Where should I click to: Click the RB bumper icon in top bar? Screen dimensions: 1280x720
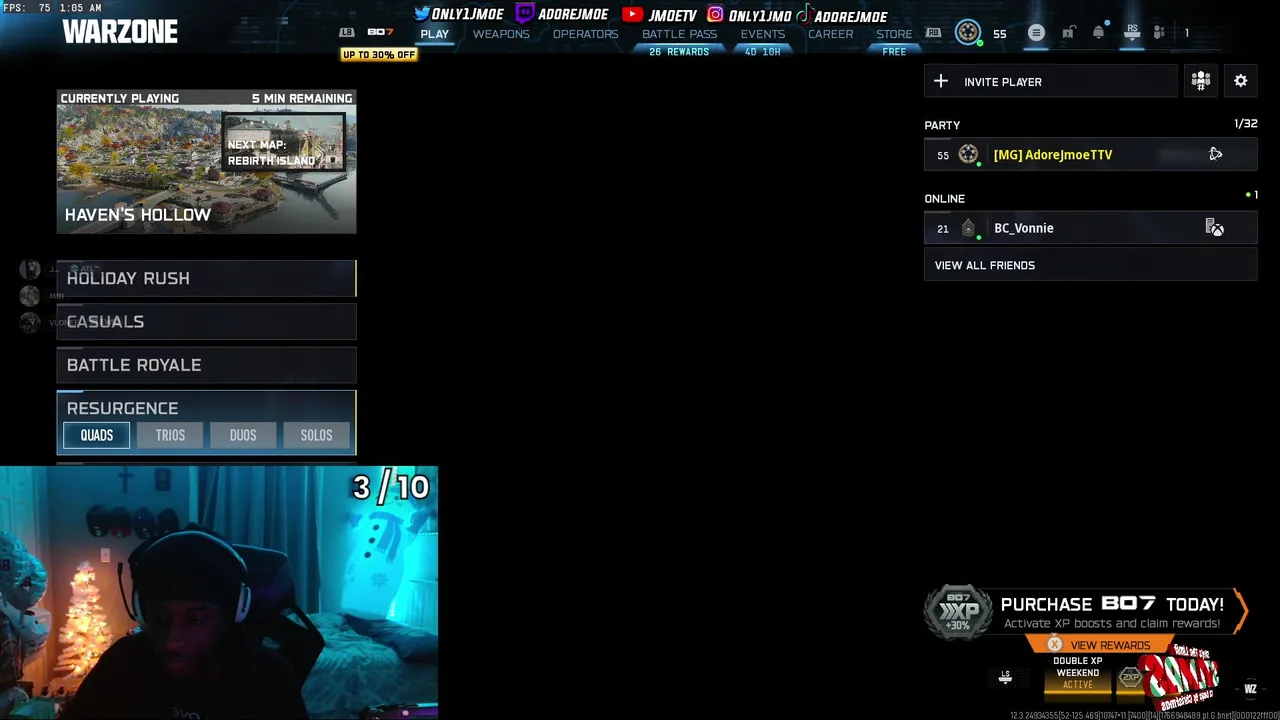click(x=933, y=33)
